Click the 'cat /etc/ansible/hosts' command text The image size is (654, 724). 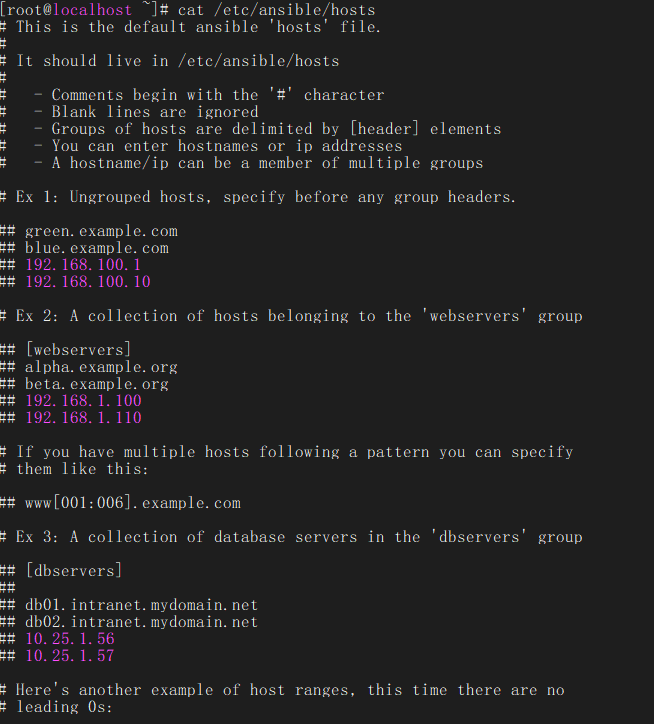tap(277, 10)
